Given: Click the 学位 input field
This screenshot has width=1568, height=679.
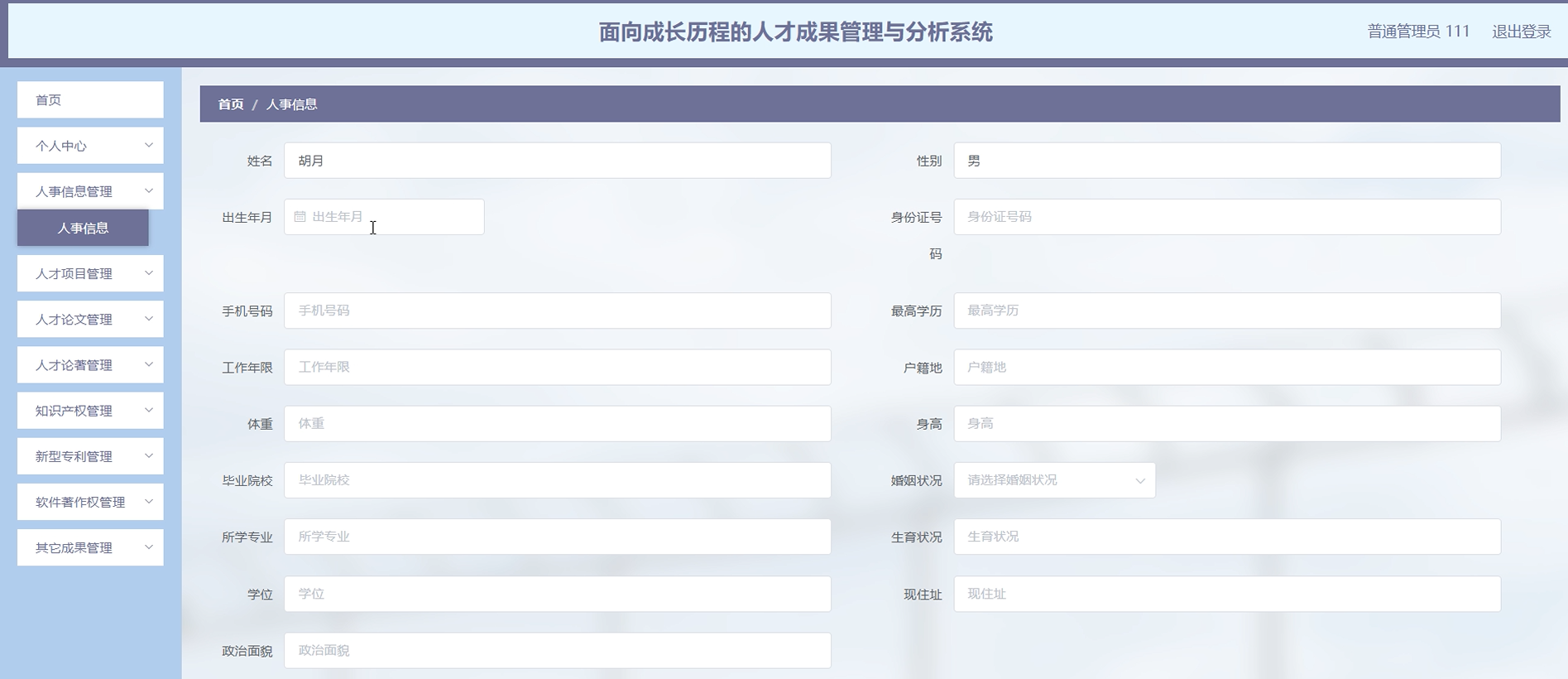Looking at the screenshot, I should tap(557, 594).
